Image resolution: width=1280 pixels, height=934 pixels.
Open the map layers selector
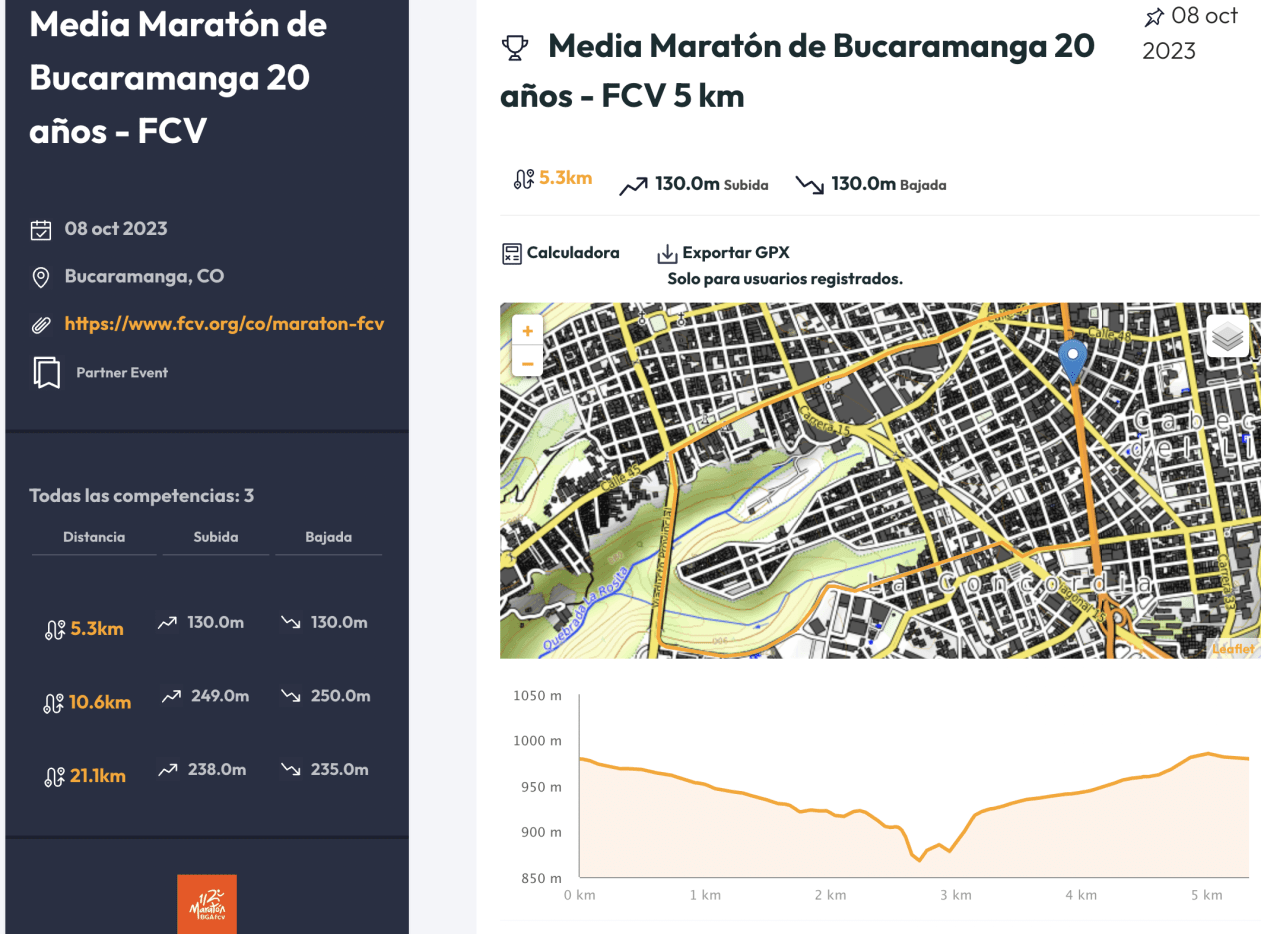coord(1227,337)
